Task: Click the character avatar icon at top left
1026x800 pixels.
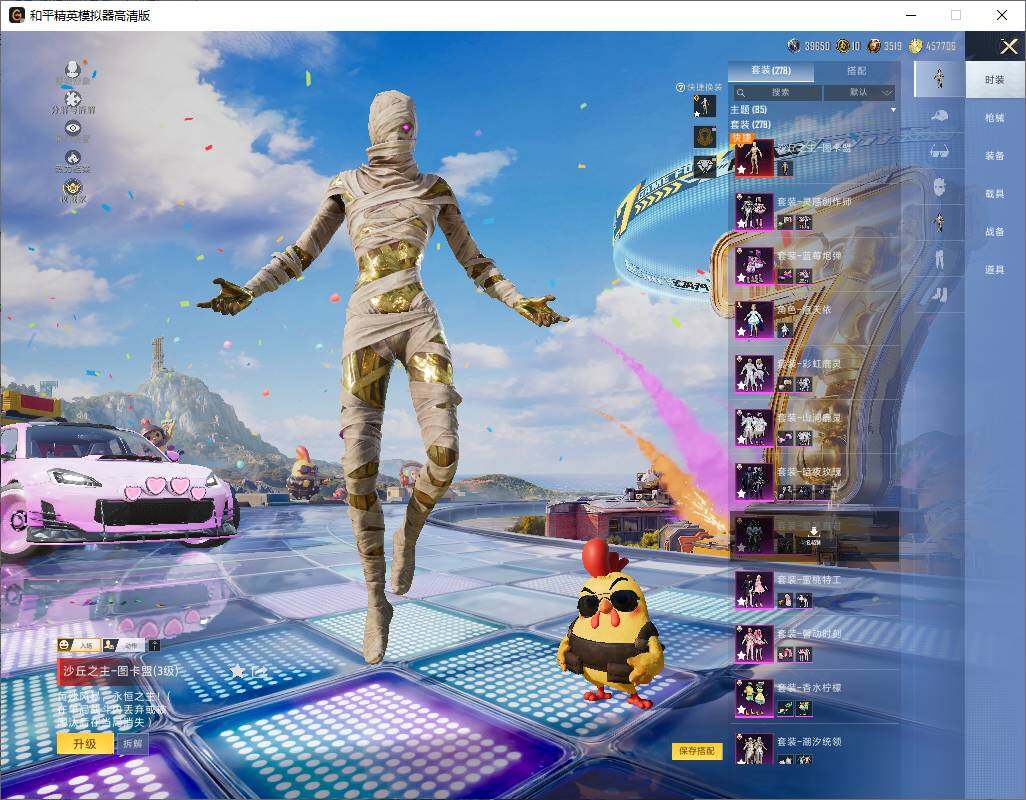Action: pyautogui.click(x=73, y=69)
